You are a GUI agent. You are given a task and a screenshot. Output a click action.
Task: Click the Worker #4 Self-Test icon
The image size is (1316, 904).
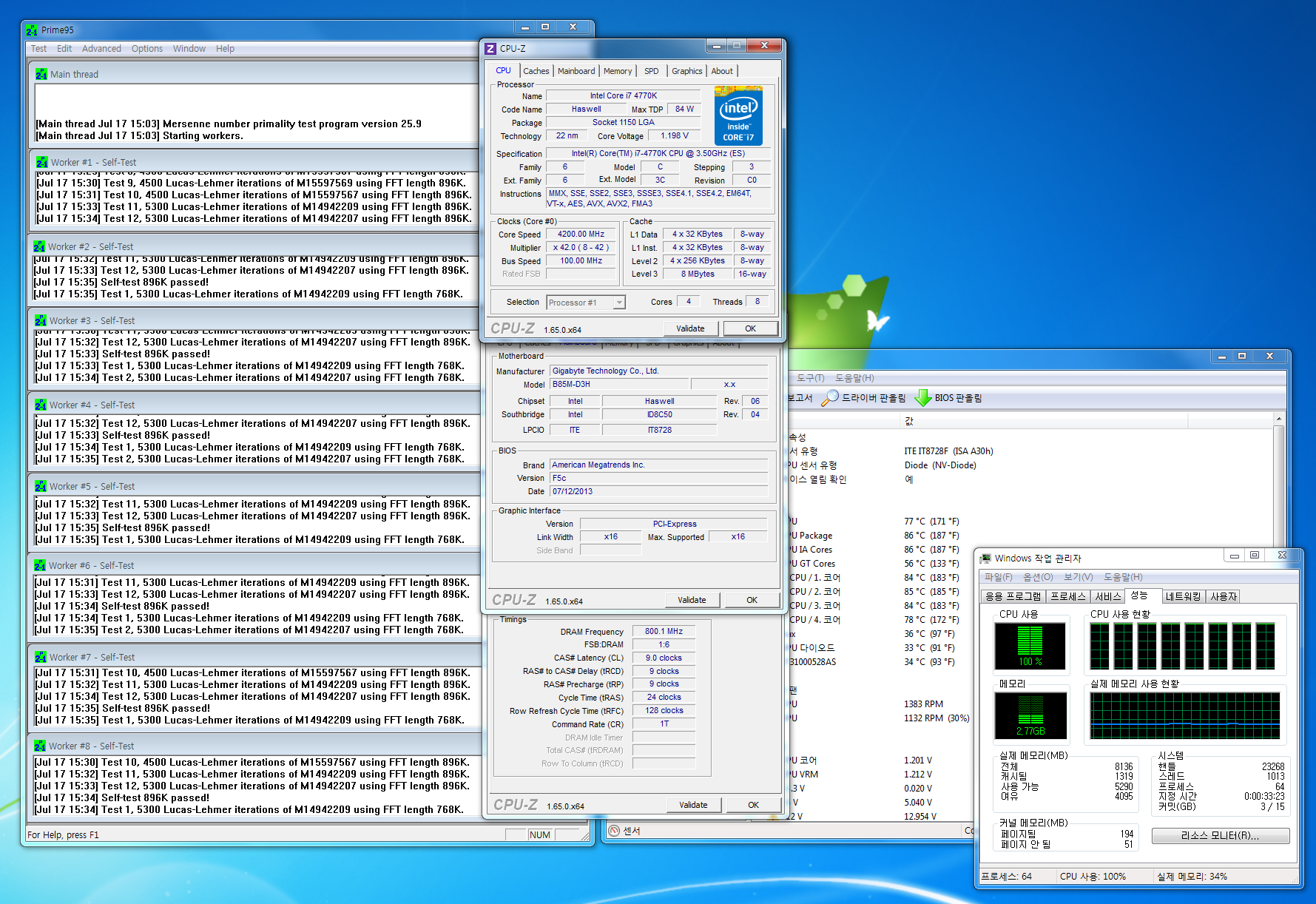[x=41, y=405]
